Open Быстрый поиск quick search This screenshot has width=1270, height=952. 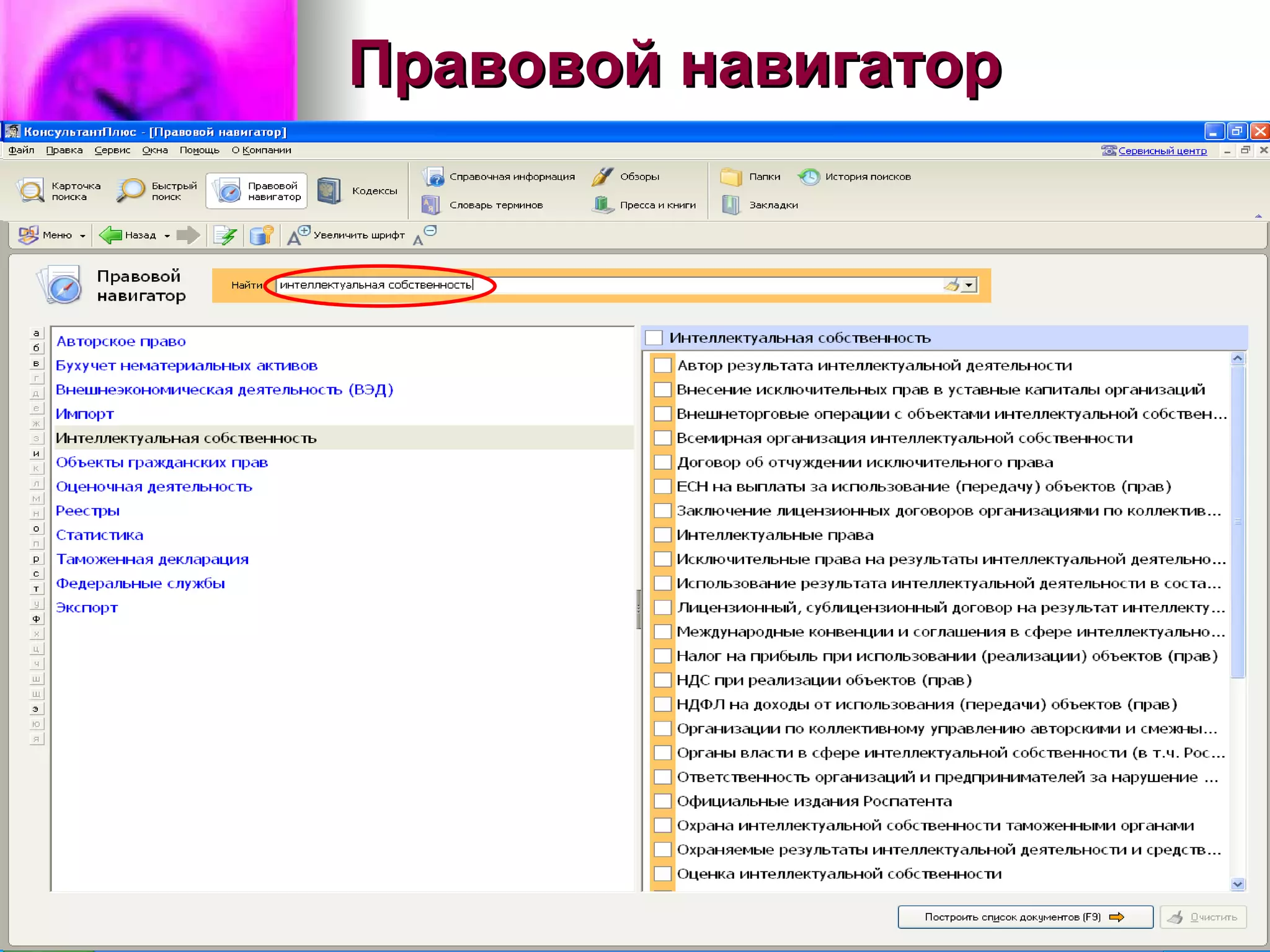click(x=157, y=191)
